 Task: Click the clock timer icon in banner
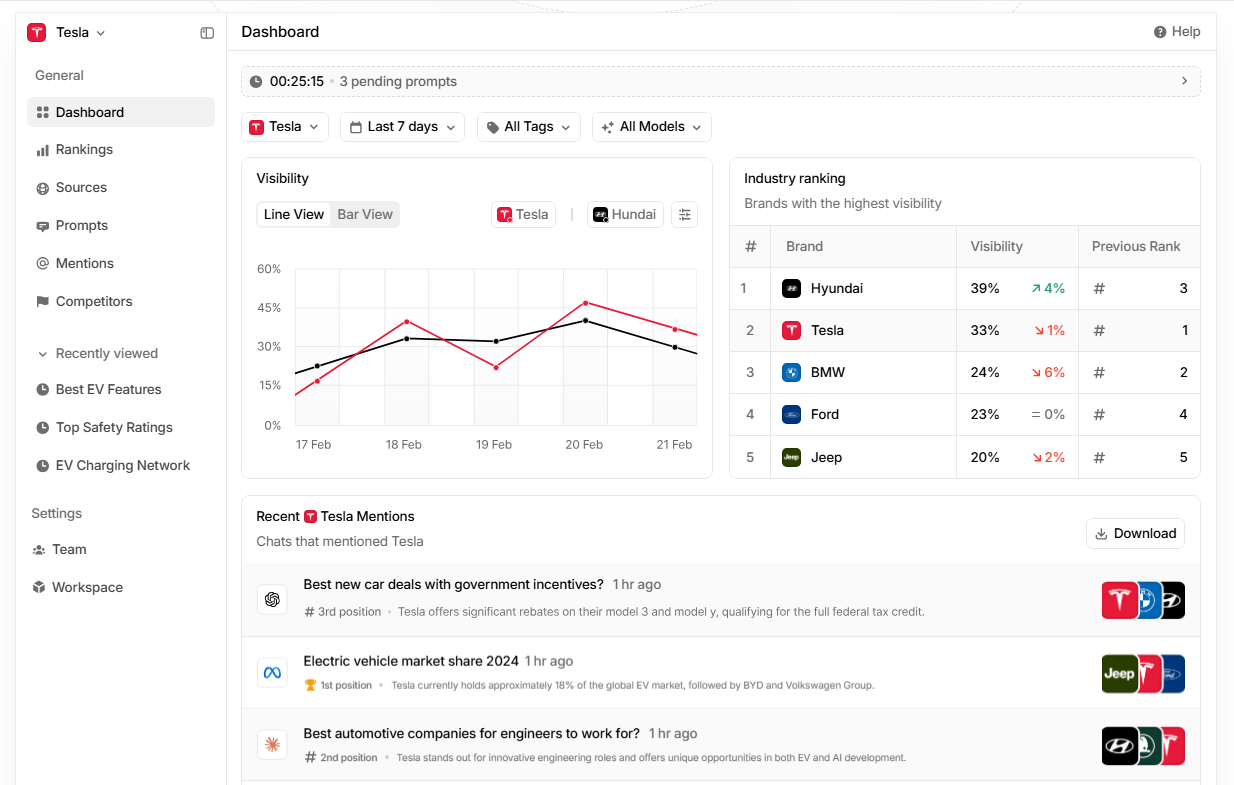pyautogui.click(x=256, y=82)
